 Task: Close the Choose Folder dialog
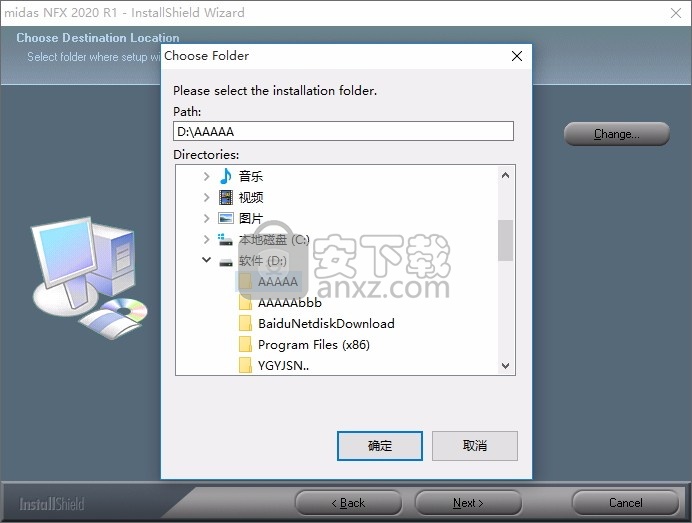pyautogui.click(x=517, y=56)
